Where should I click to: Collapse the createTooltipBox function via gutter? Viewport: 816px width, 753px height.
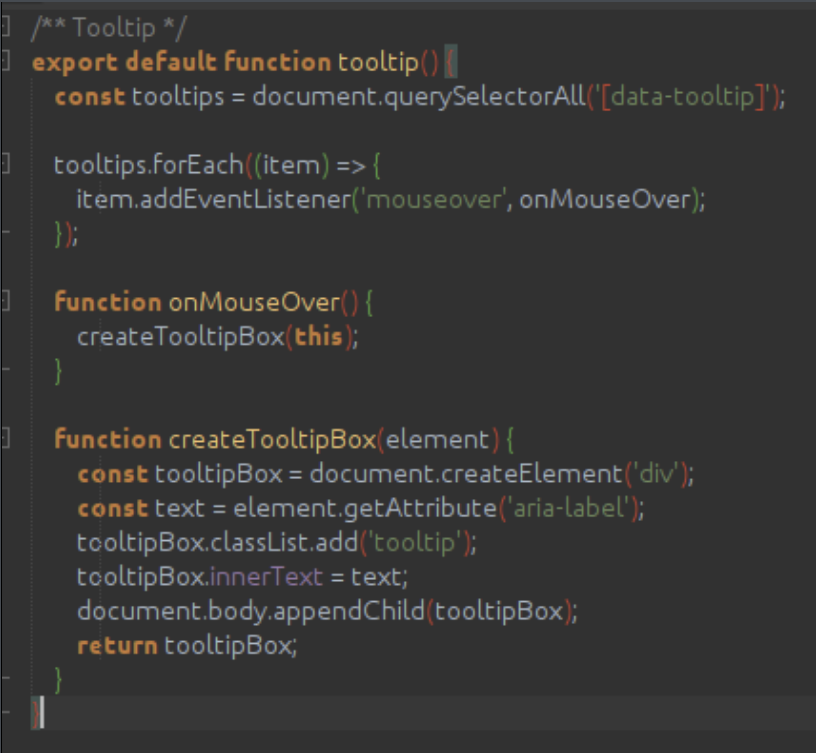(x=5, y=439)
